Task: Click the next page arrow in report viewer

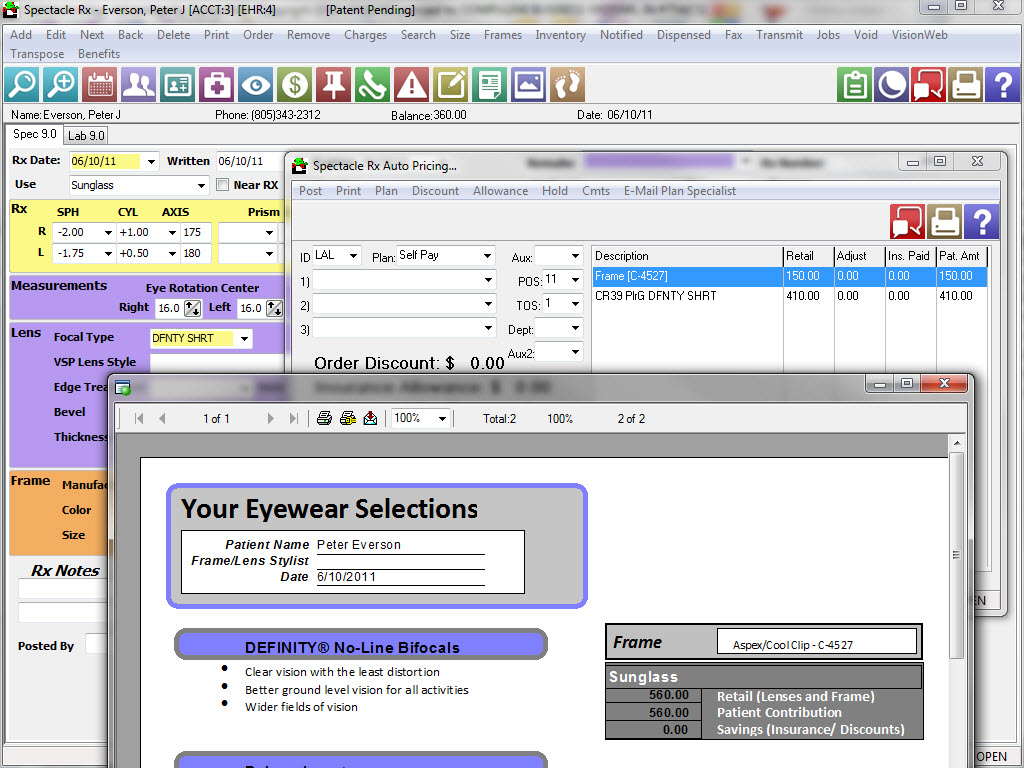Action: (x=270, y=419)
